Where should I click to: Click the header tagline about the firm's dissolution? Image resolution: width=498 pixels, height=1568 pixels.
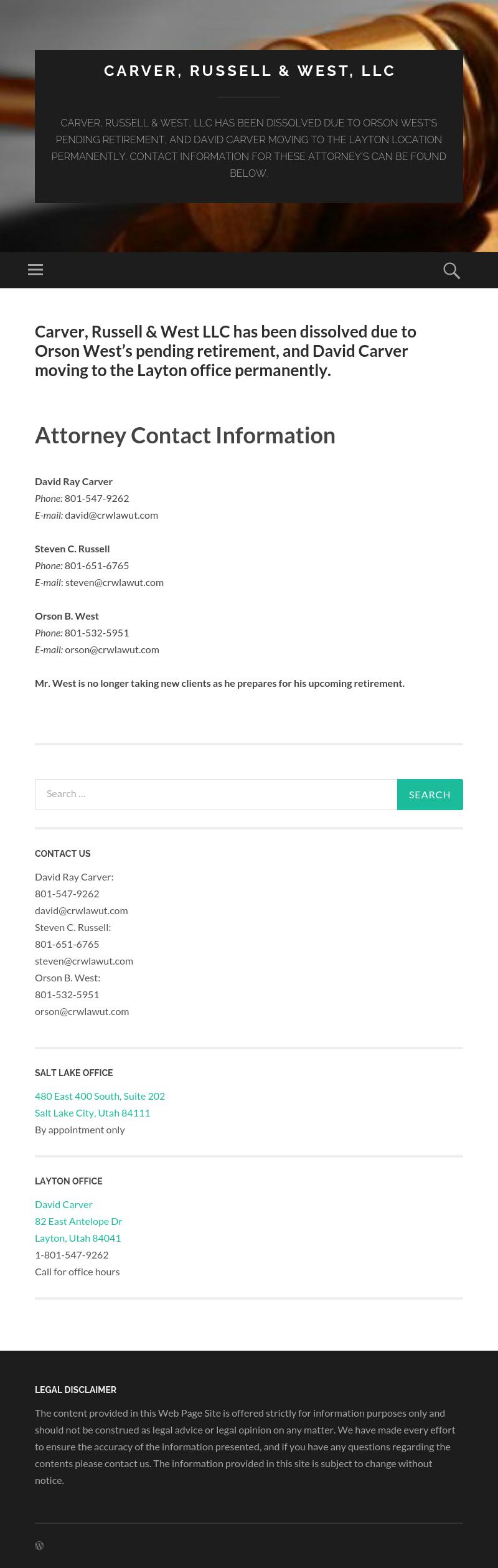249,148
